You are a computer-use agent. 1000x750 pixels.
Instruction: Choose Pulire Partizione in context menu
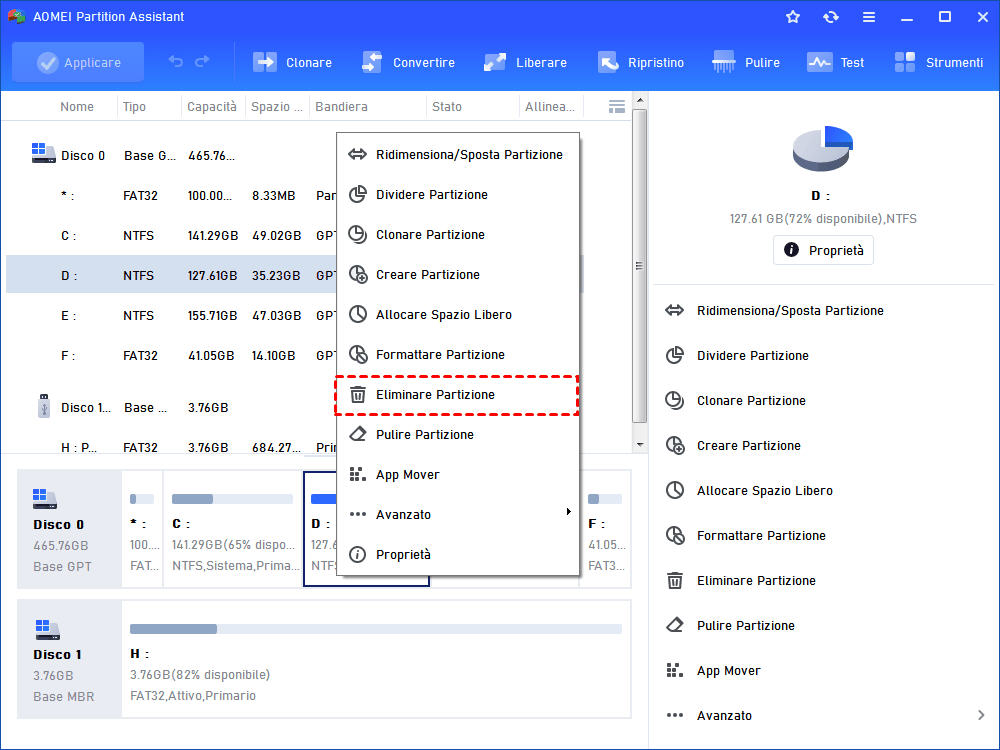pos(458,435)
